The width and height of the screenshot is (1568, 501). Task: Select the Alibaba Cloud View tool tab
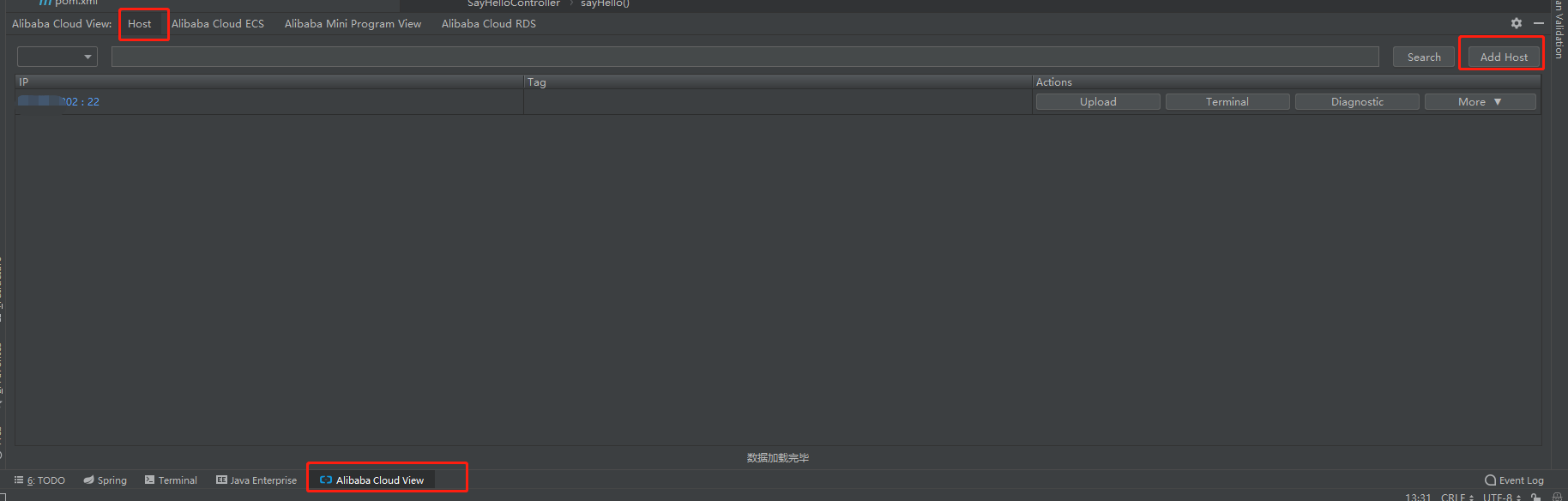[x=371, y=480]
